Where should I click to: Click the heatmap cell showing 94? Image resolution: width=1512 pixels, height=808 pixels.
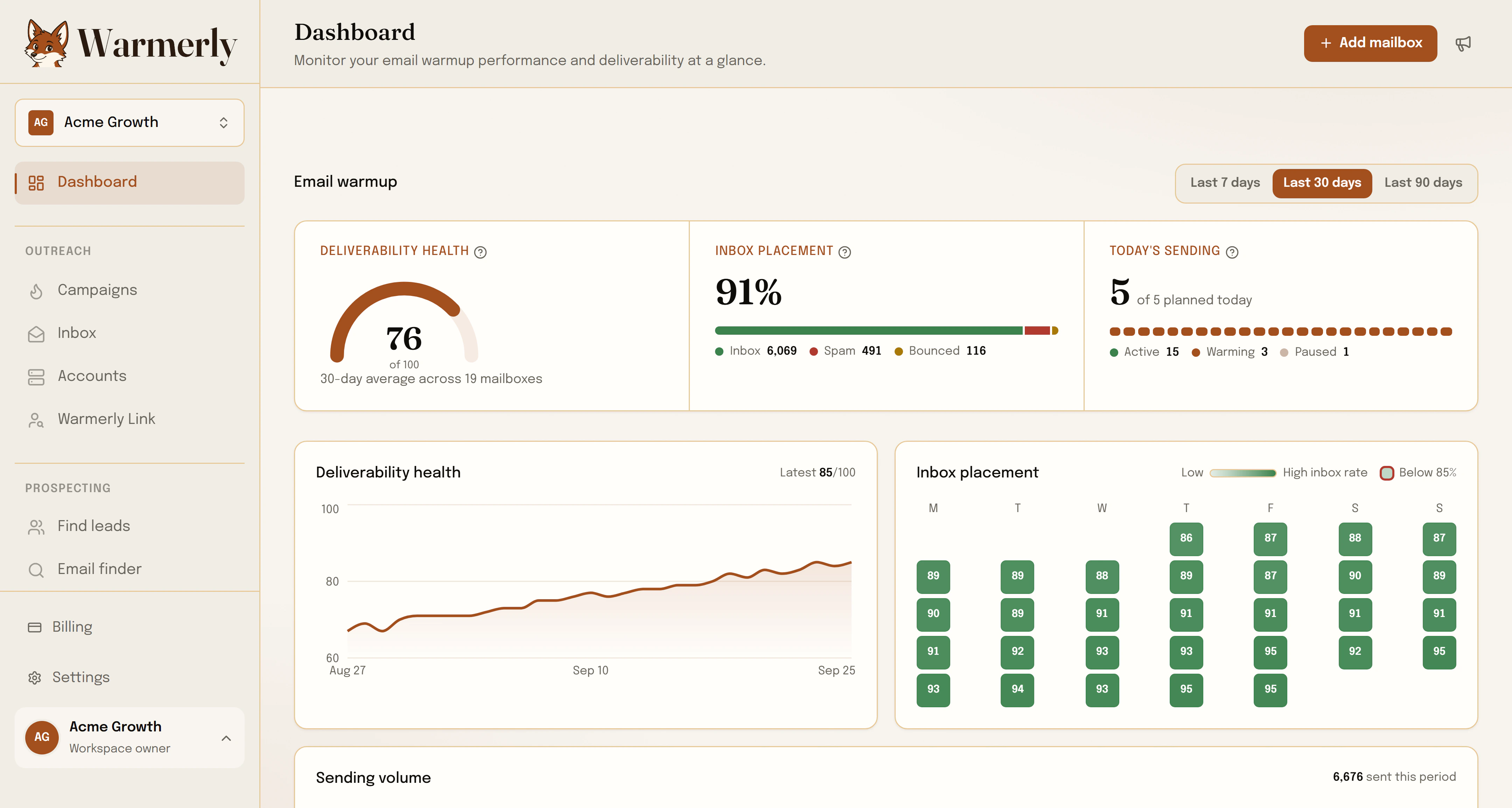[x=1017, y=689]
